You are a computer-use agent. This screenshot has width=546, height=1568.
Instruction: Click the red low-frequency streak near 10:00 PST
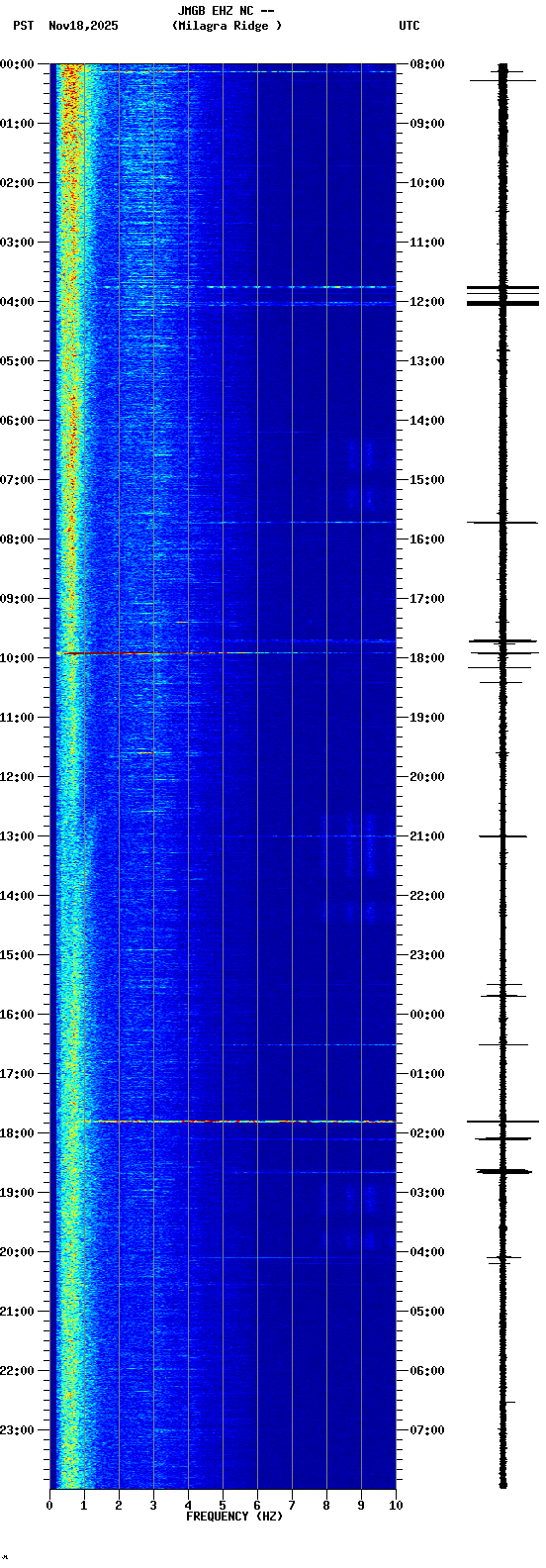pyautogui.click(x=104, y=653)
